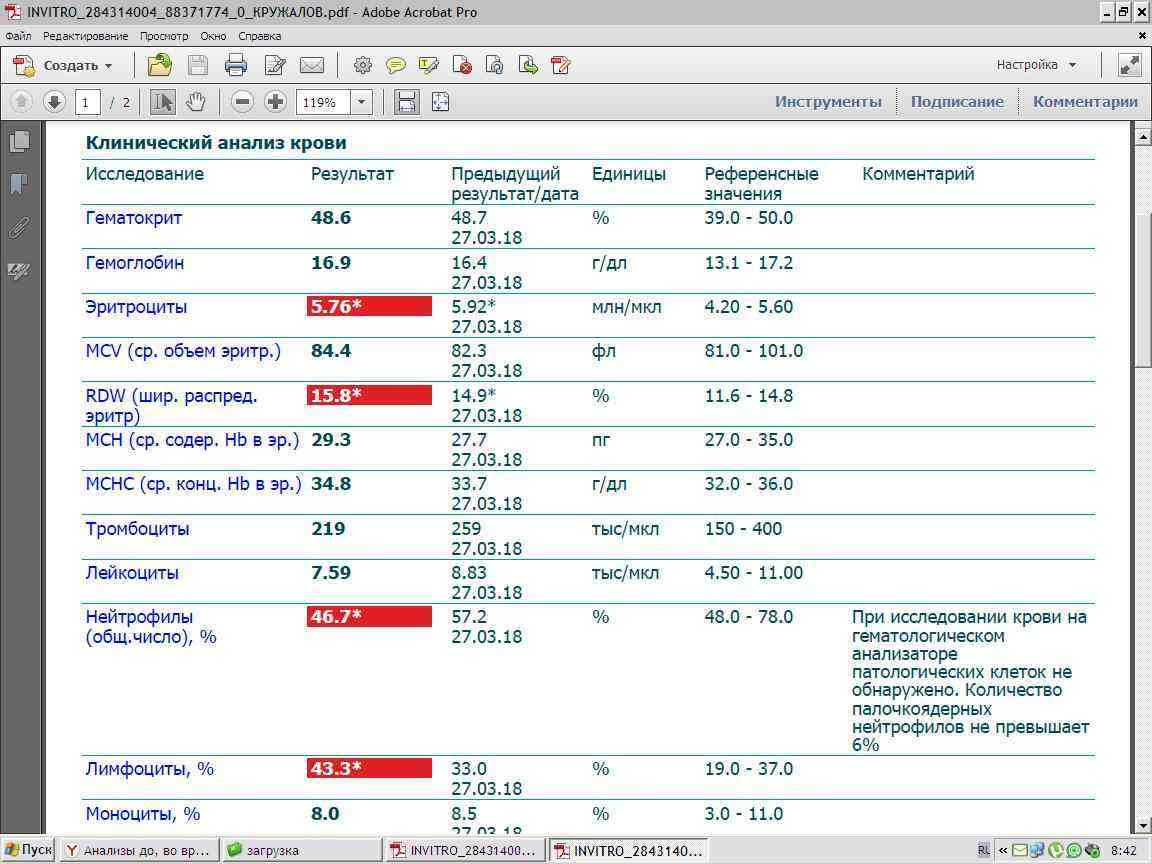Expand the zoom percentage dropdown
The width and height of the screenshot is (1152, 864).
click(361, 102)
